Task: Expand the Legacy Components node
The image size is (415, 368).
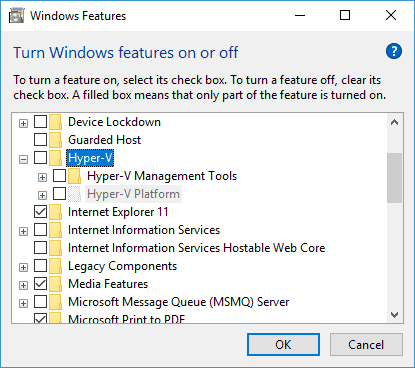Action: pos(23,268)
